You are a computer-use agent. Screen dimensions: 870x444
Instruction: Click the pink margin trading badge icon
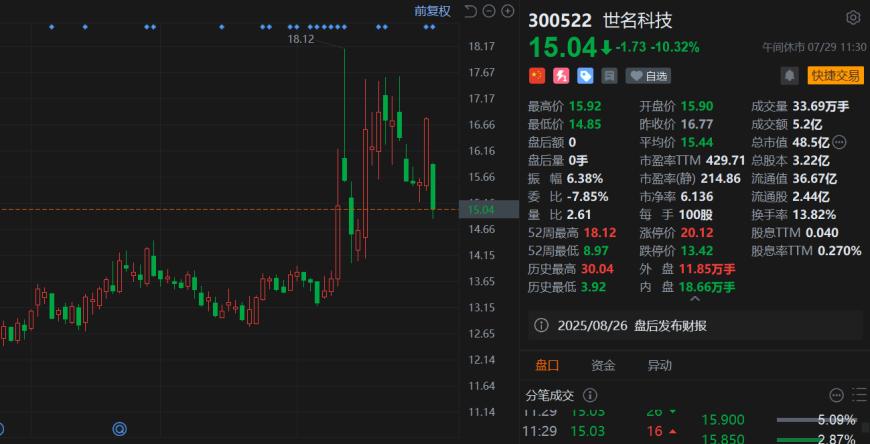pos(561,76)
